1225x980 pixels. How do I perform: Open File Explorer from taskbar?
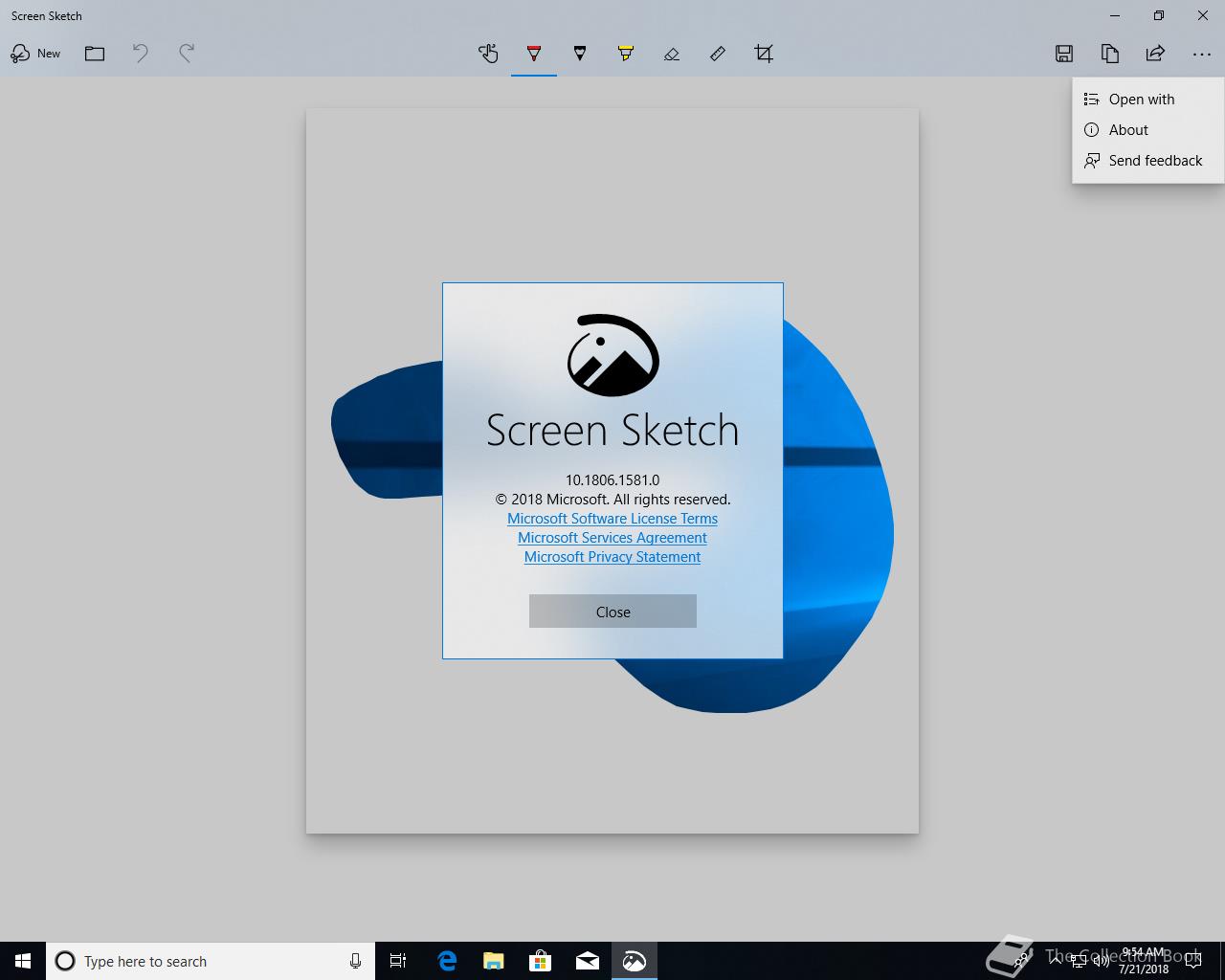(493, 961)
